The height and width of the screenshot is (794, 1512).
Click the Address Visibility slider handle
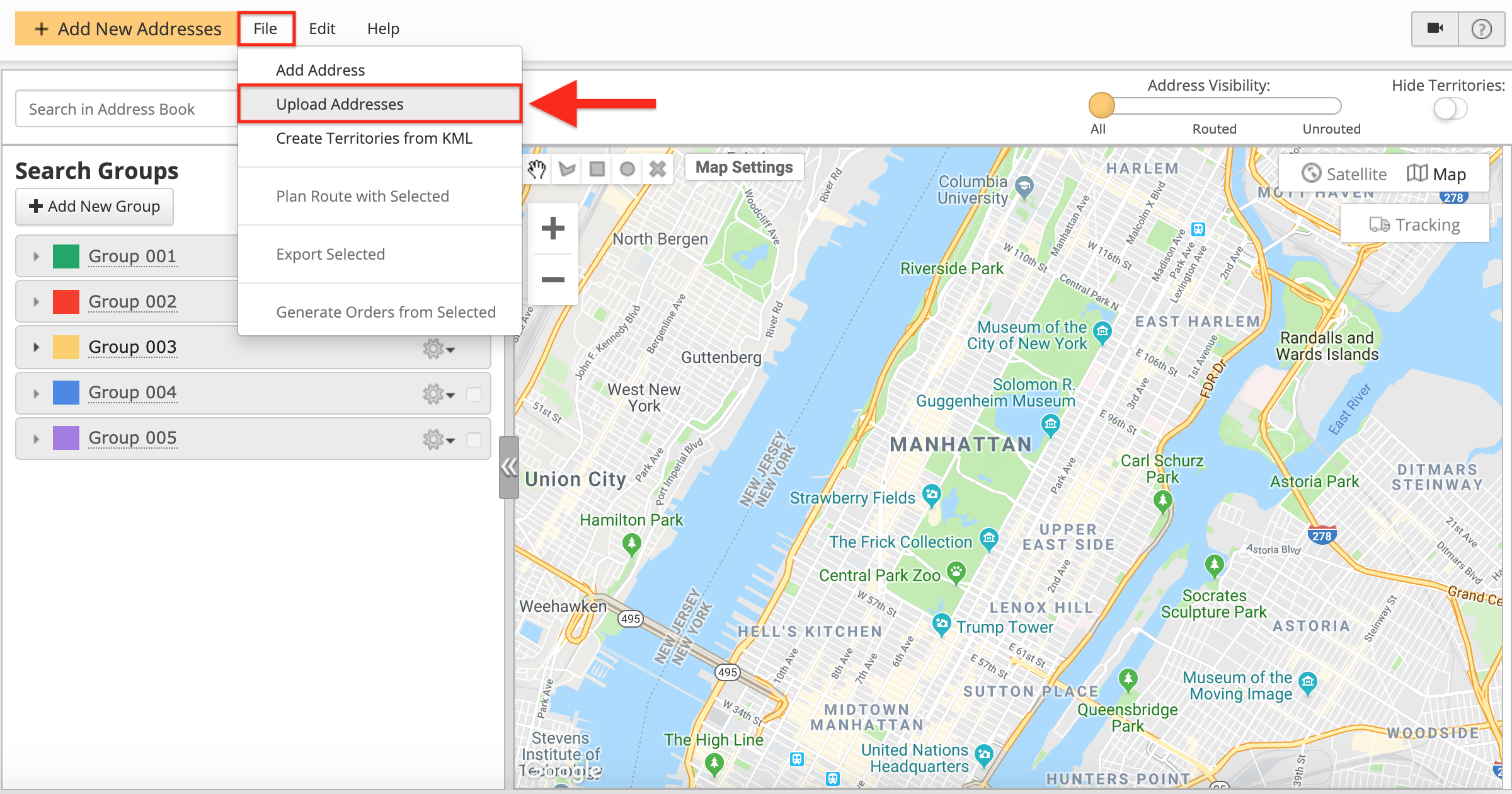pyautogui.click(x=1102, y=105)
